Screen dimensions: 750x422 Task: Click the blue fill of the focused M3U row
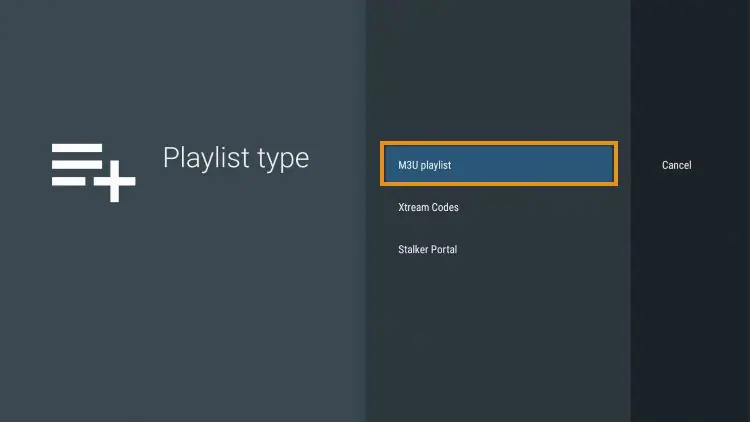pos(540,165)
